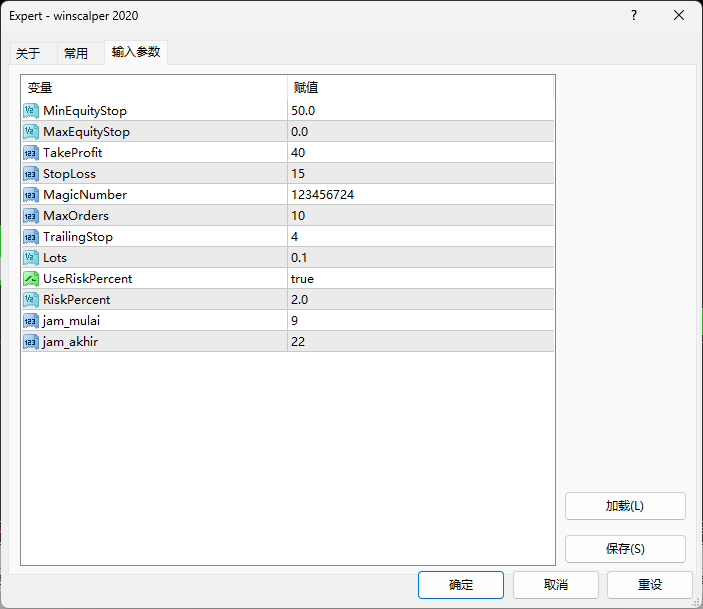Click the UseRiskPercent boolean-type icon
This screenshot has height=609, width=703.
pyautogui.click(x=30, y=278)
